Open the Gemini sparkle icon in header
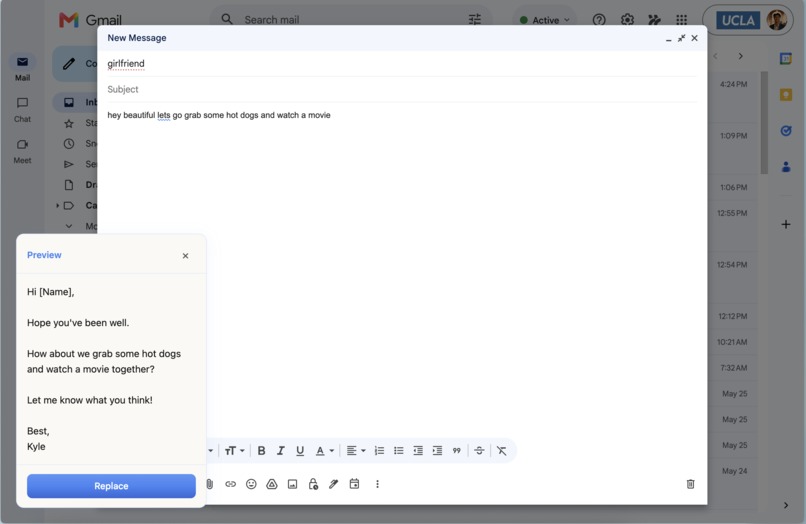Image resolution: width=806 pixels, height=524 pixels. [654, 20]
